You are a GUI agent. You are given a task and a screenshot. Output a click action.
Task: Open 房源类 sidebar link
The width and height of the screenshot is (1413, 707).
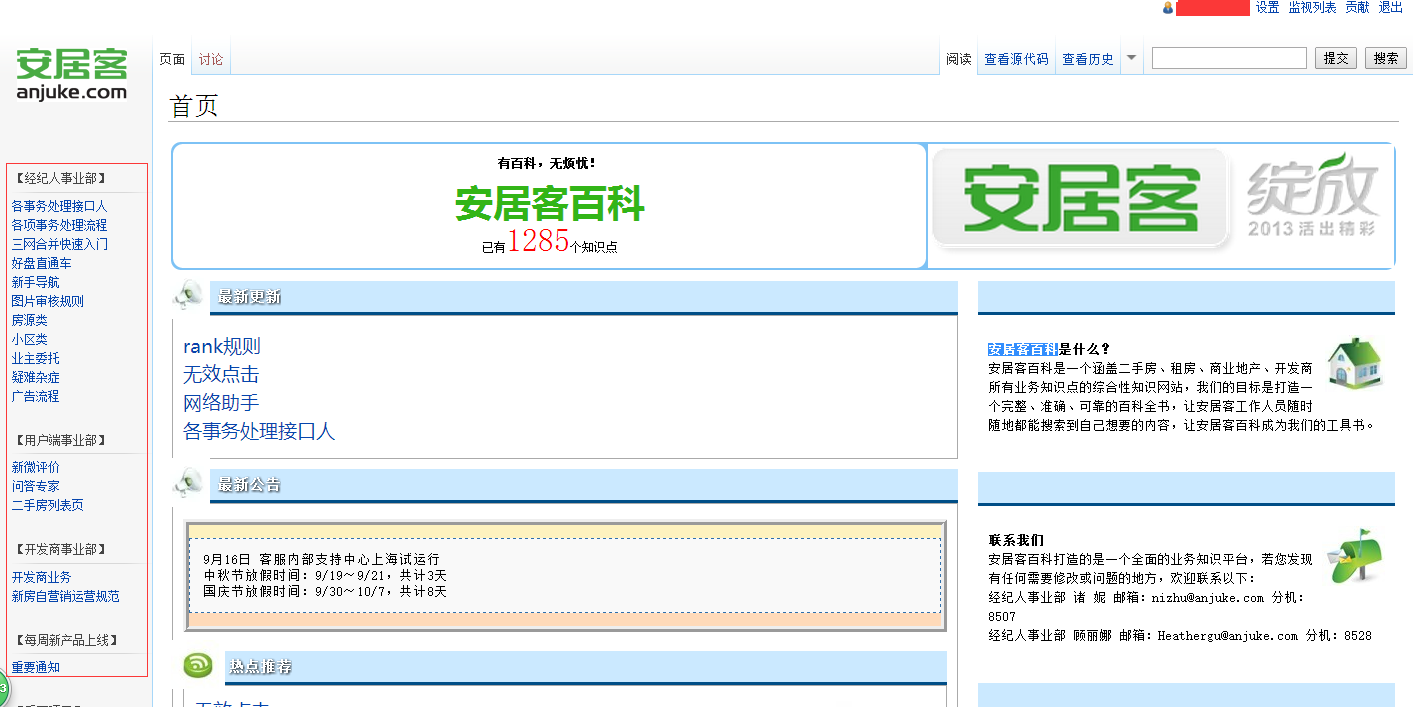click(x=29, y=320)
